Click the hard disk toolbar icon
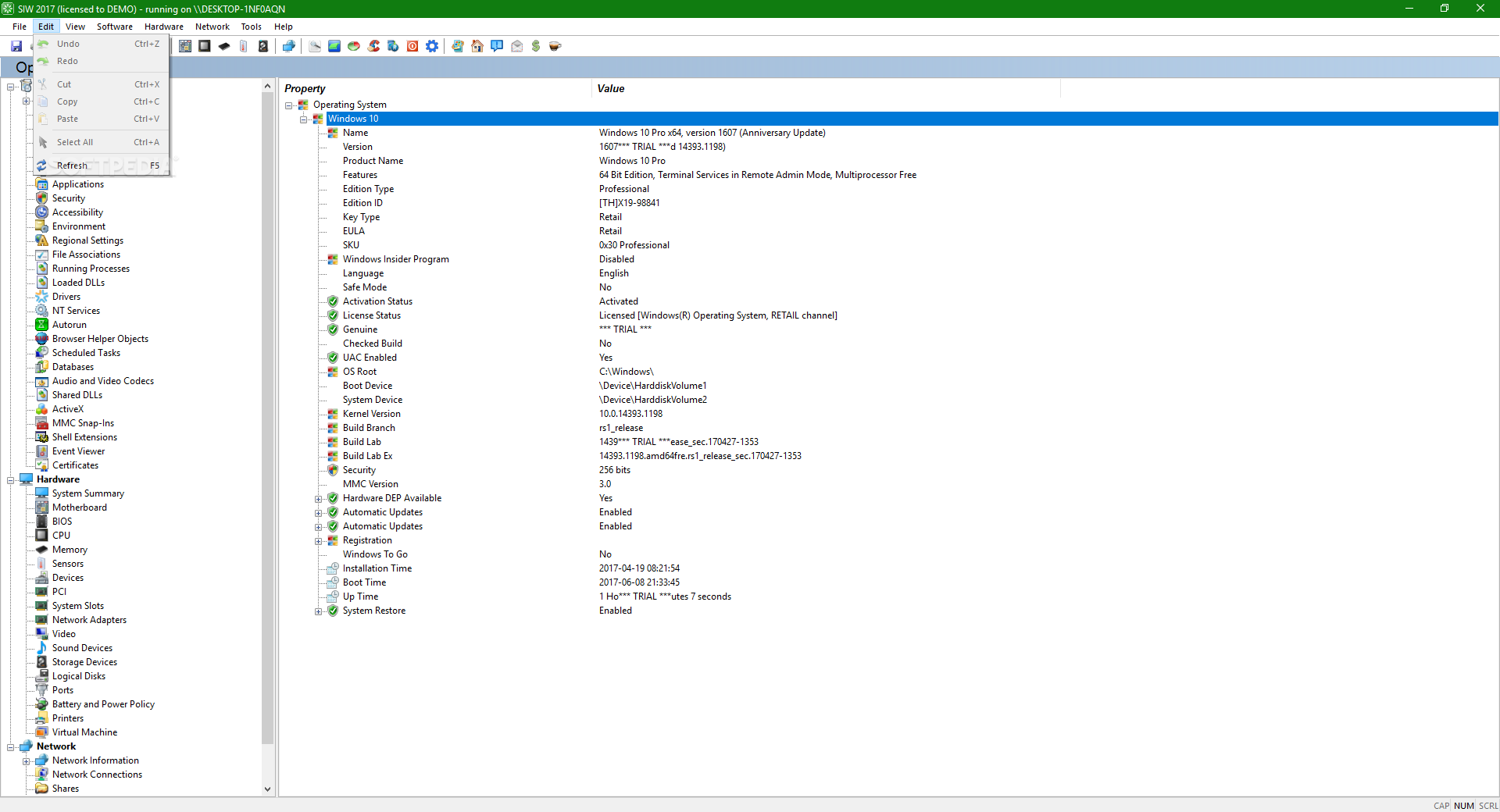1500x812 pixels. [x=263, y=46]
